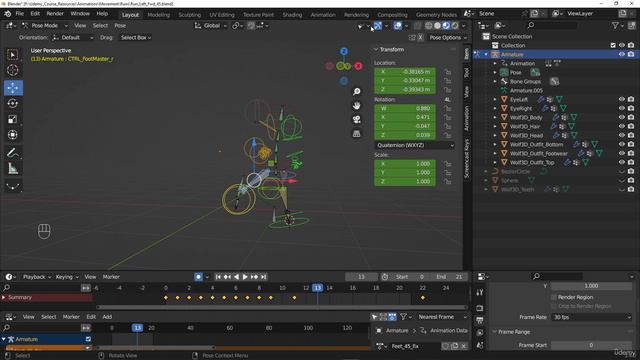Jump to the start frame
The height and width of the screenshot is (360, 640).
218,277
